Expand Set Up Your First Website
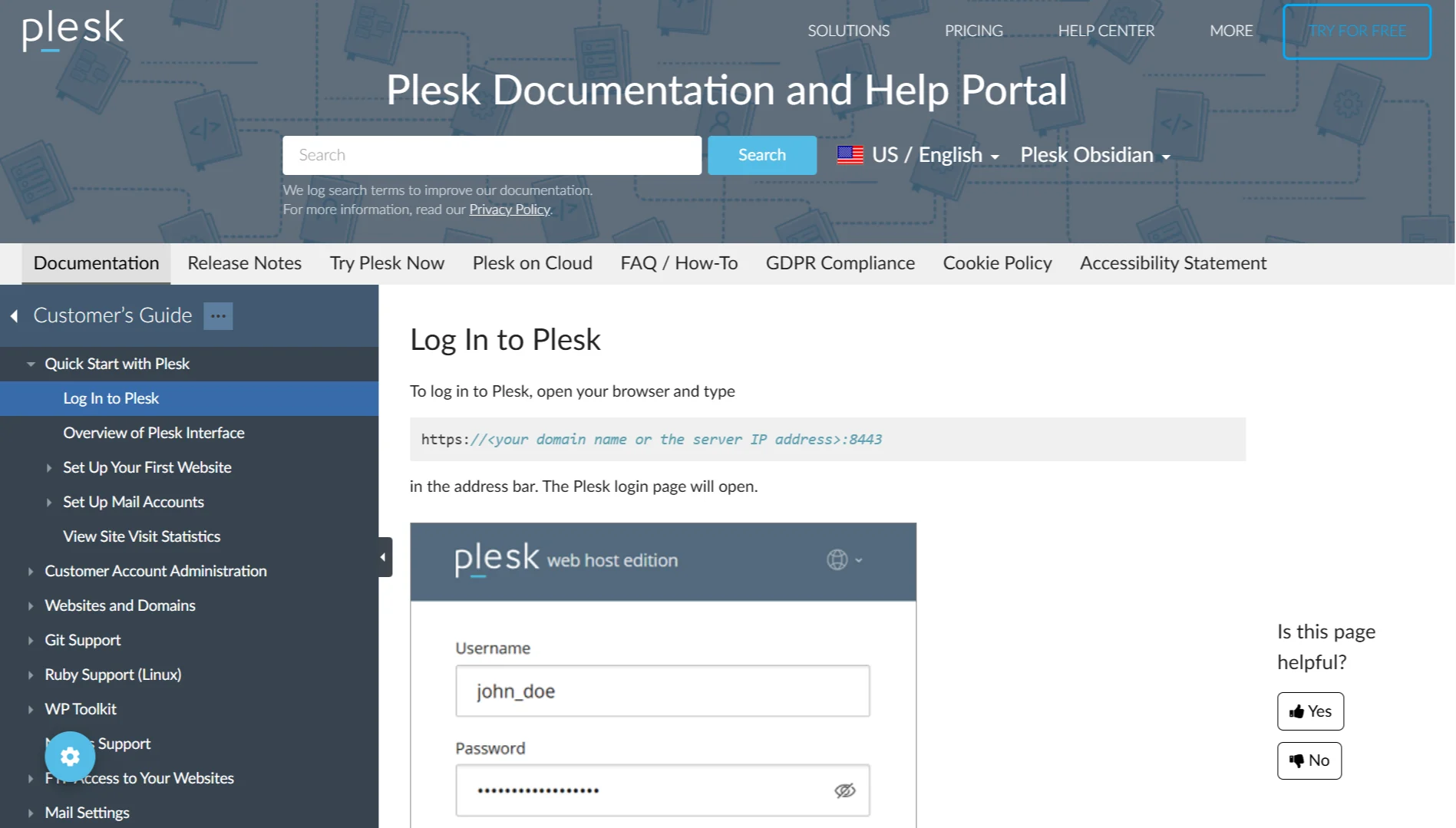 (49, 467)
